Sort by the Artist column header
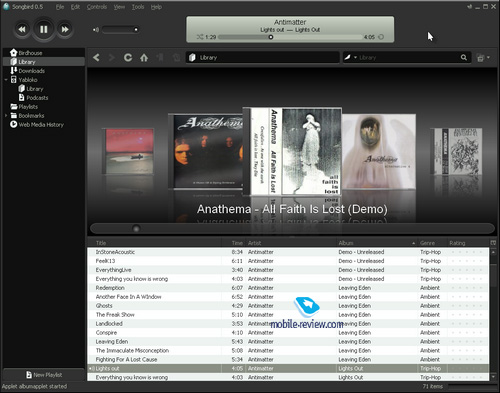Screen dimensions: 500x393 [291, 243]
